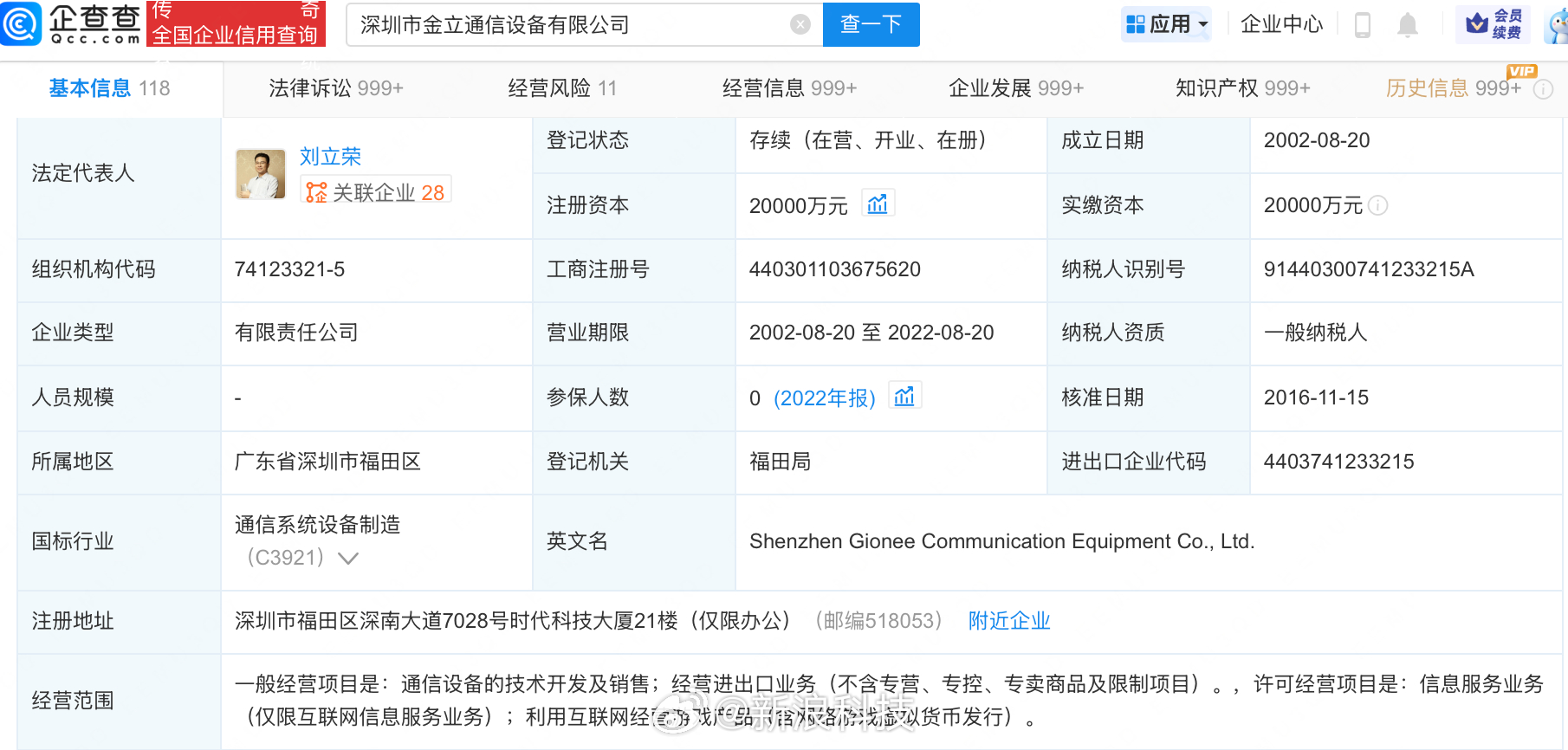Switch to the 历史信息 tab
The height and width of the screenshot is (750, 1568).
1454,88
